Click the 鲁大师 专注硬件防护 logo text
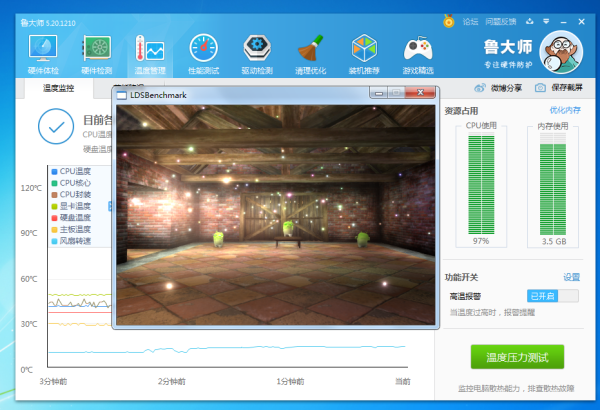The width and height of the screenshot is (600, 410). (x=508, y=52)
